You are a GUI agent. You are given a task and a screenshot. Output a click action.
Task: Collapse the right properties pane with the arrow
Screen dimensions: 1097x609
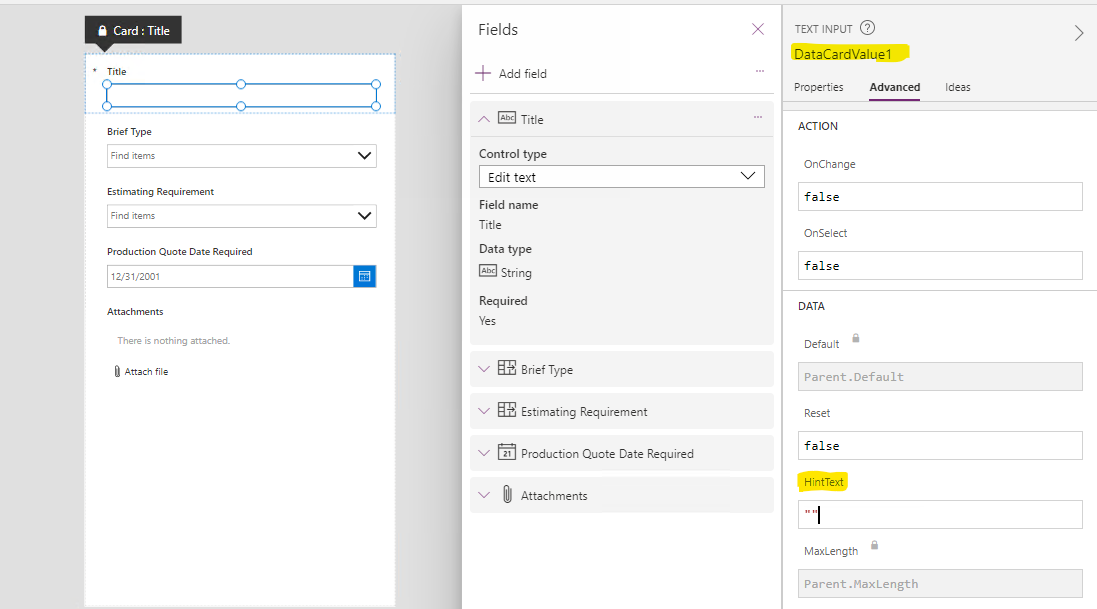[1079, 32]
